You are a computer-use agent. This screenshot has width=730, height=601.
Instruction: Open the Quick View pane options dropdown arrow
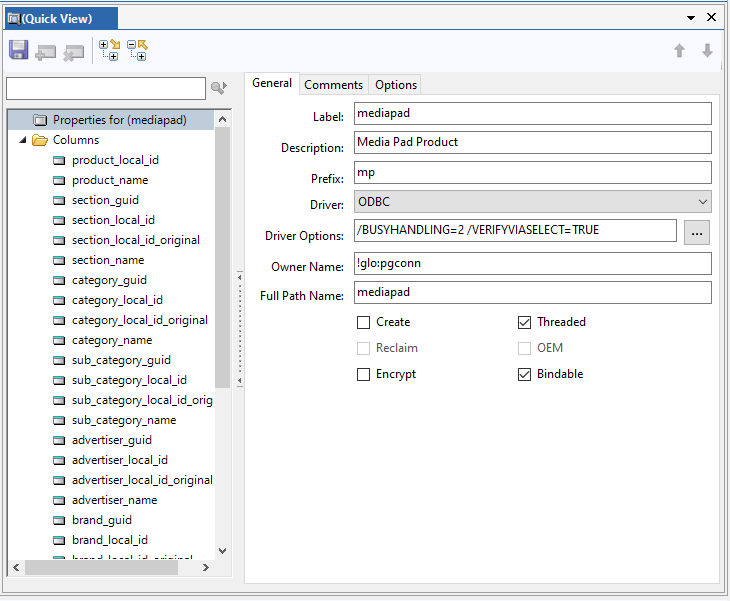[x=690, y=18]
